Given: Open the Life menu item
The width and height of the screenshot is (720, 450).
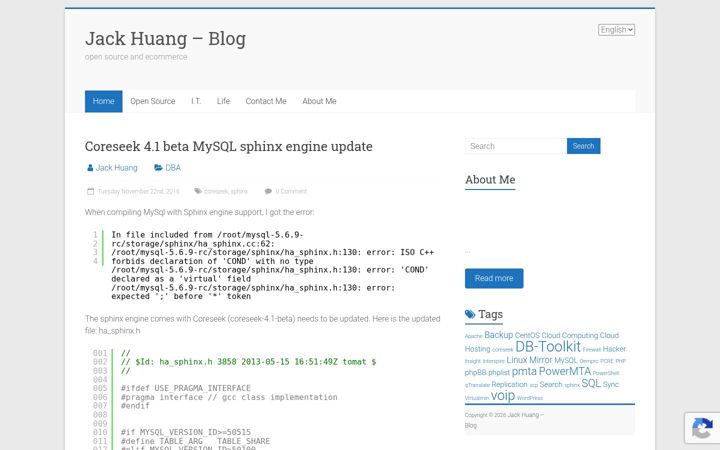Looking at the screenshot, I should 223,101.
